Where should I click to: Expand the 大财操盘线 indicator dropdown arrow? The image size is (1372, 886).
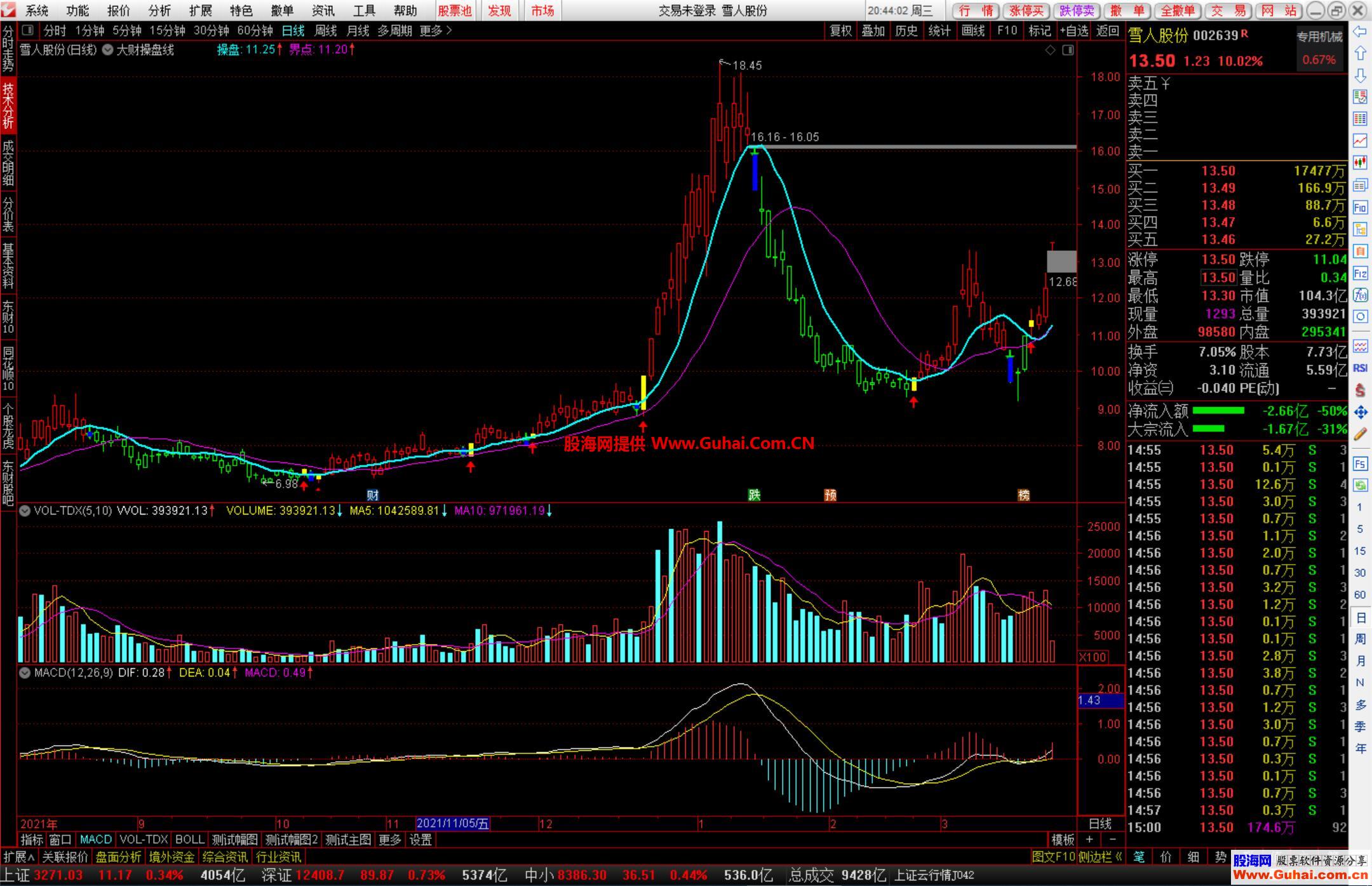coord(107,50)
